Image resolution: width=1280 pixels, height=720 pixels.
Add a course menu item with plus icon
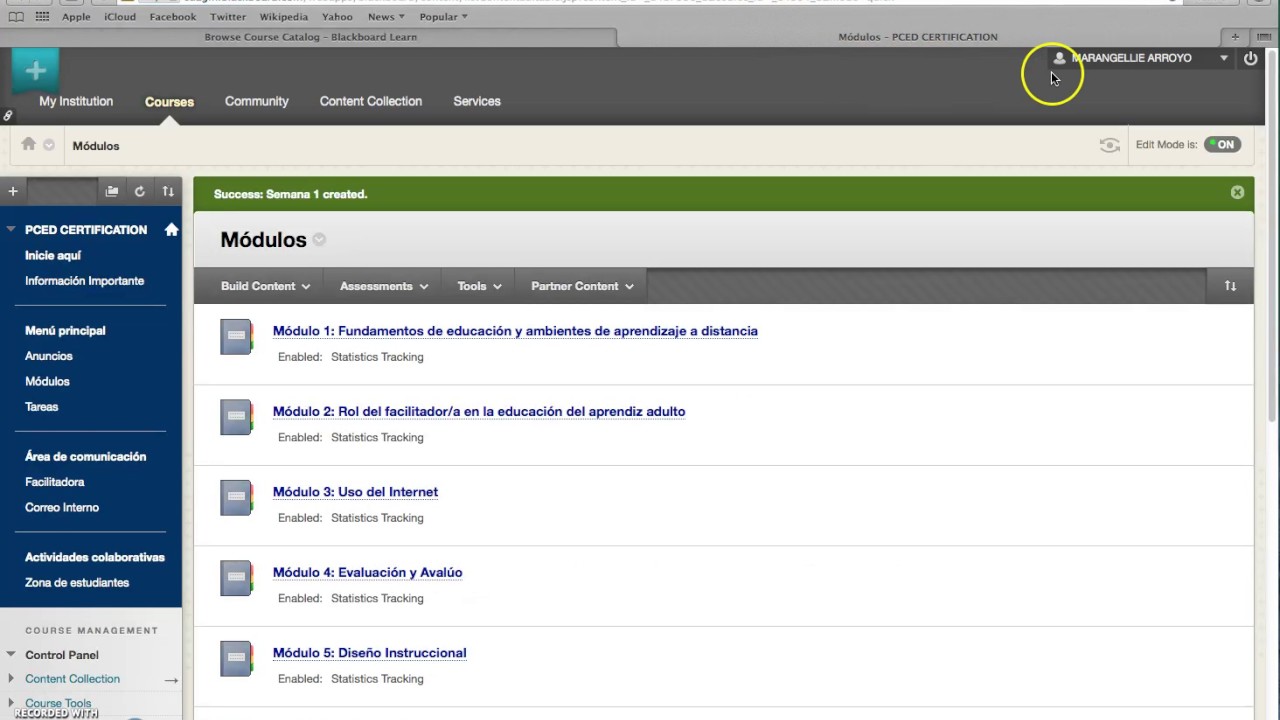13,191
